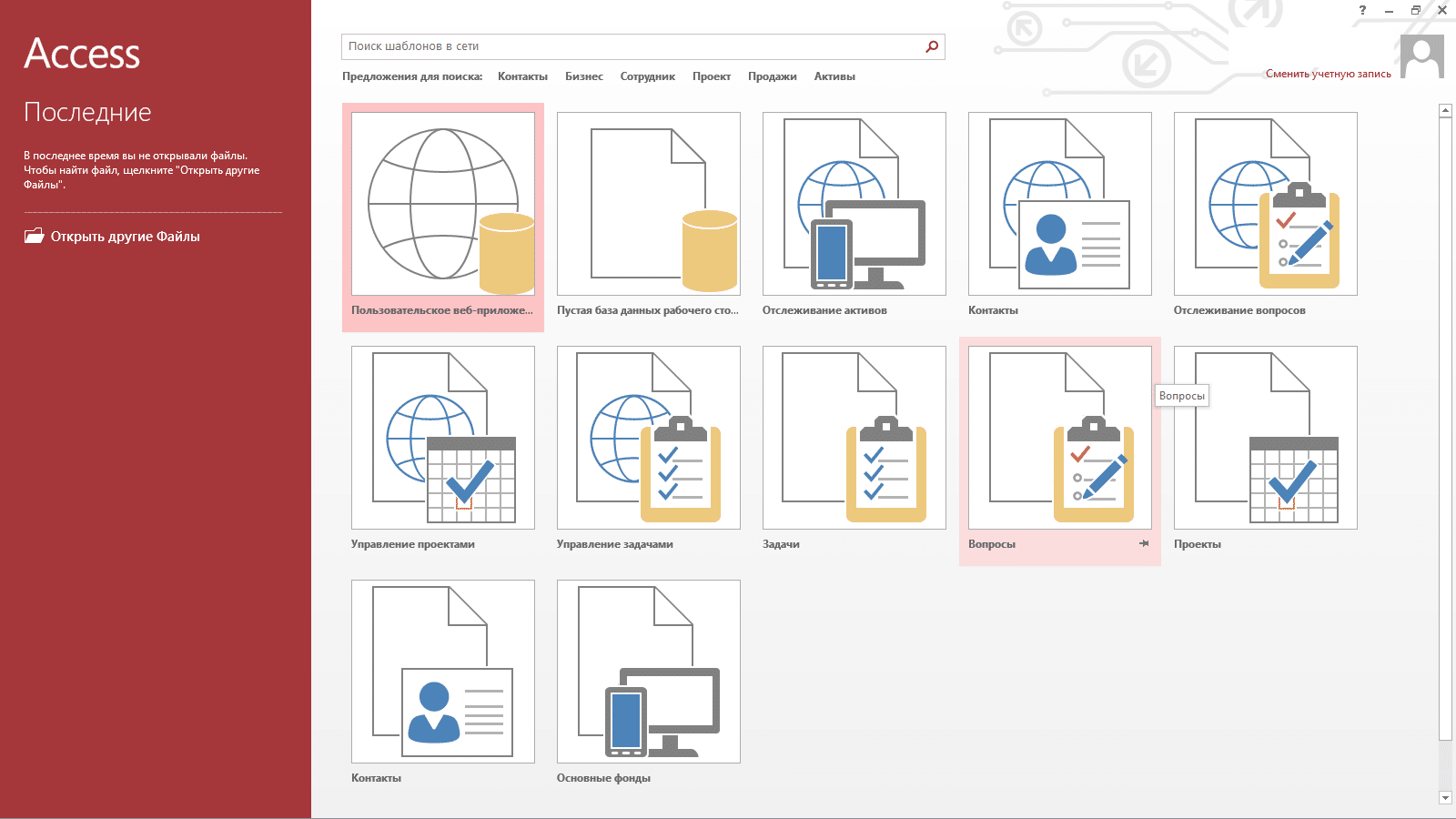Open the Отслеживание вопросов template
The image size is (1456, 819).
pyautogui.click(x=1266, y=217)
